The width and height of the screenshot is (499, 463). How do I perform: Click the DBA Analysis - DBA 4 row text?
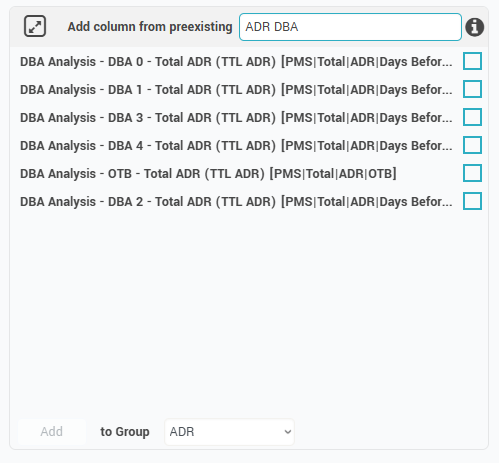236,146
